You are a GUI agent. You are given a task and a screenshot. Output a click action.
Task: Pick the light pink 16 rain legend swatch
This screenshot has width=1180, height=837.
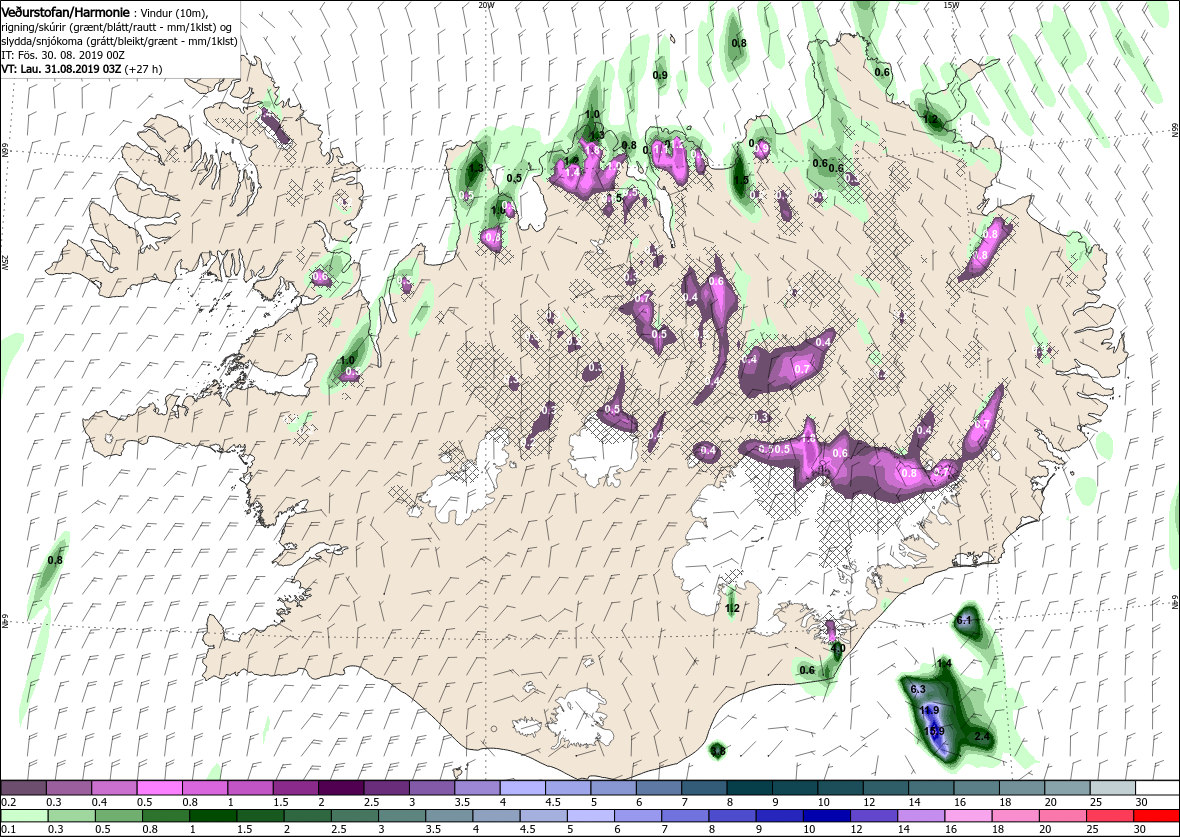968,817
